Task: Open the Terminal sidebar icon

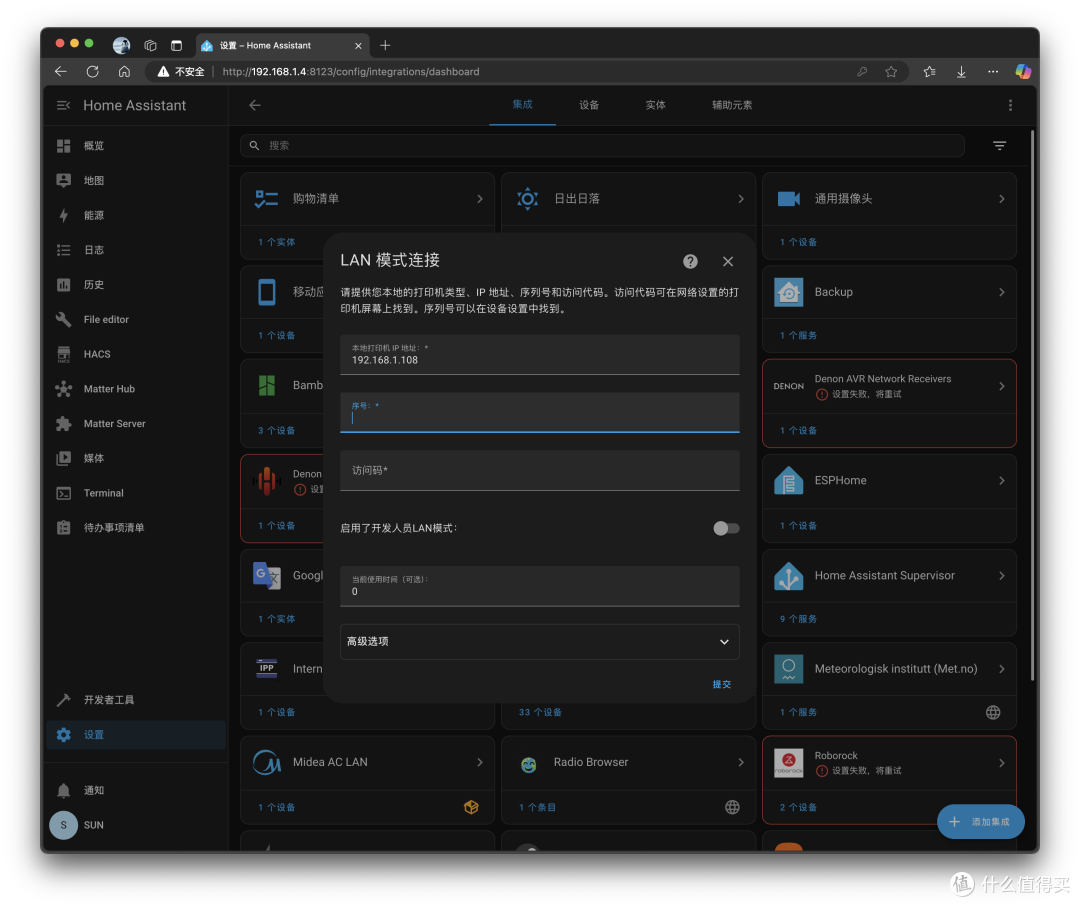Action: click(63, 493)
